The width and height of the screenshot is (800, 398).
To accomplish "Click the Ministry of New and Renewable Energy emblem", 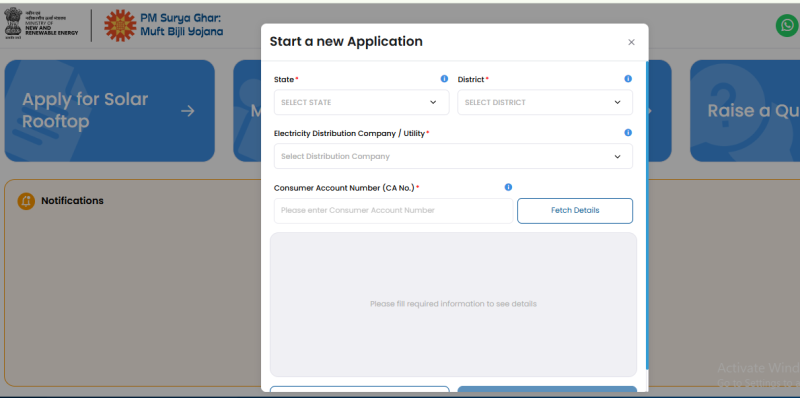I will point(13,24).
